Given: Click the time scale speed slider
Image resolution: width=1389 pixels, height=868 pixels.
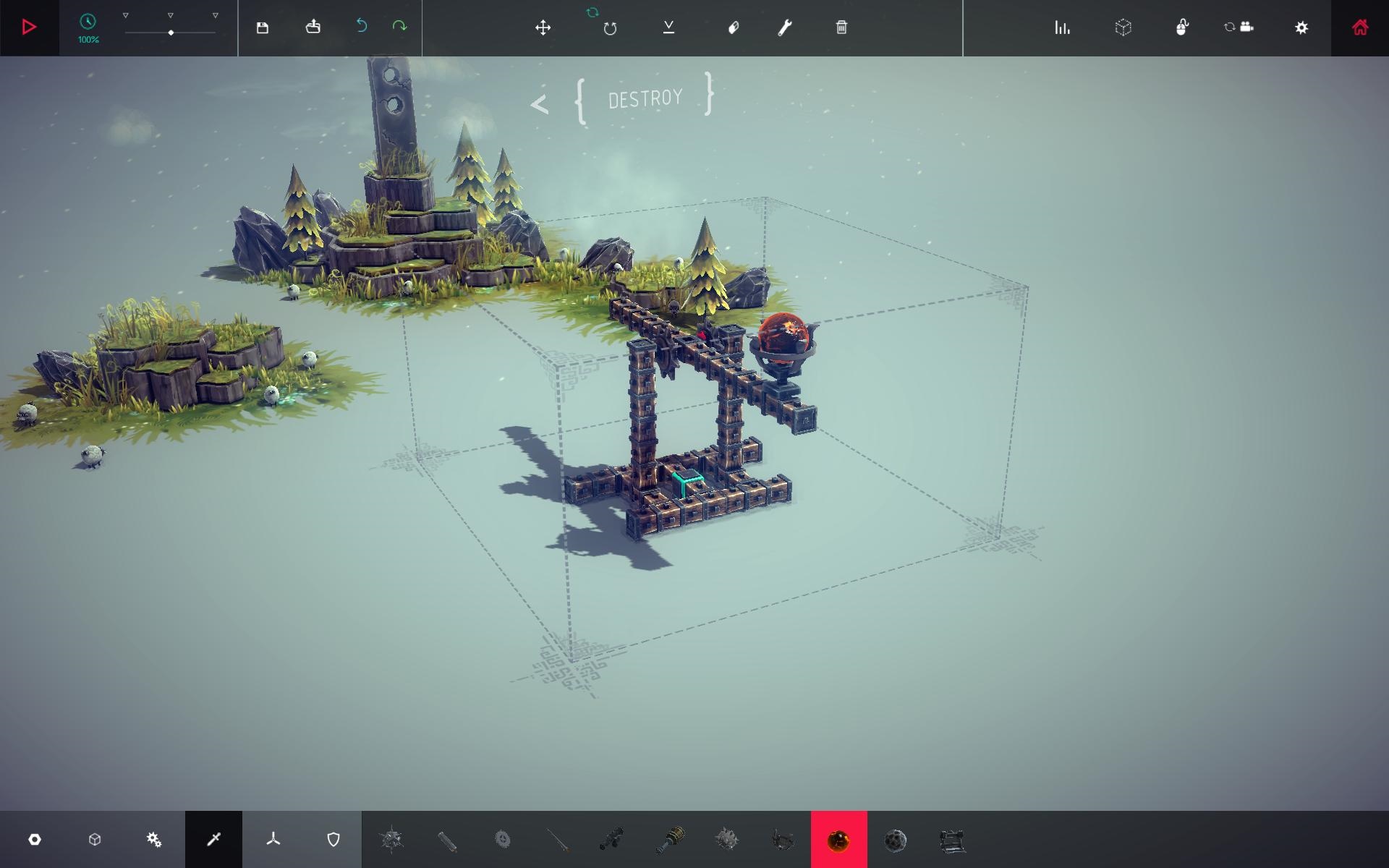Looking at the screenshot, I should pos(171,33).
